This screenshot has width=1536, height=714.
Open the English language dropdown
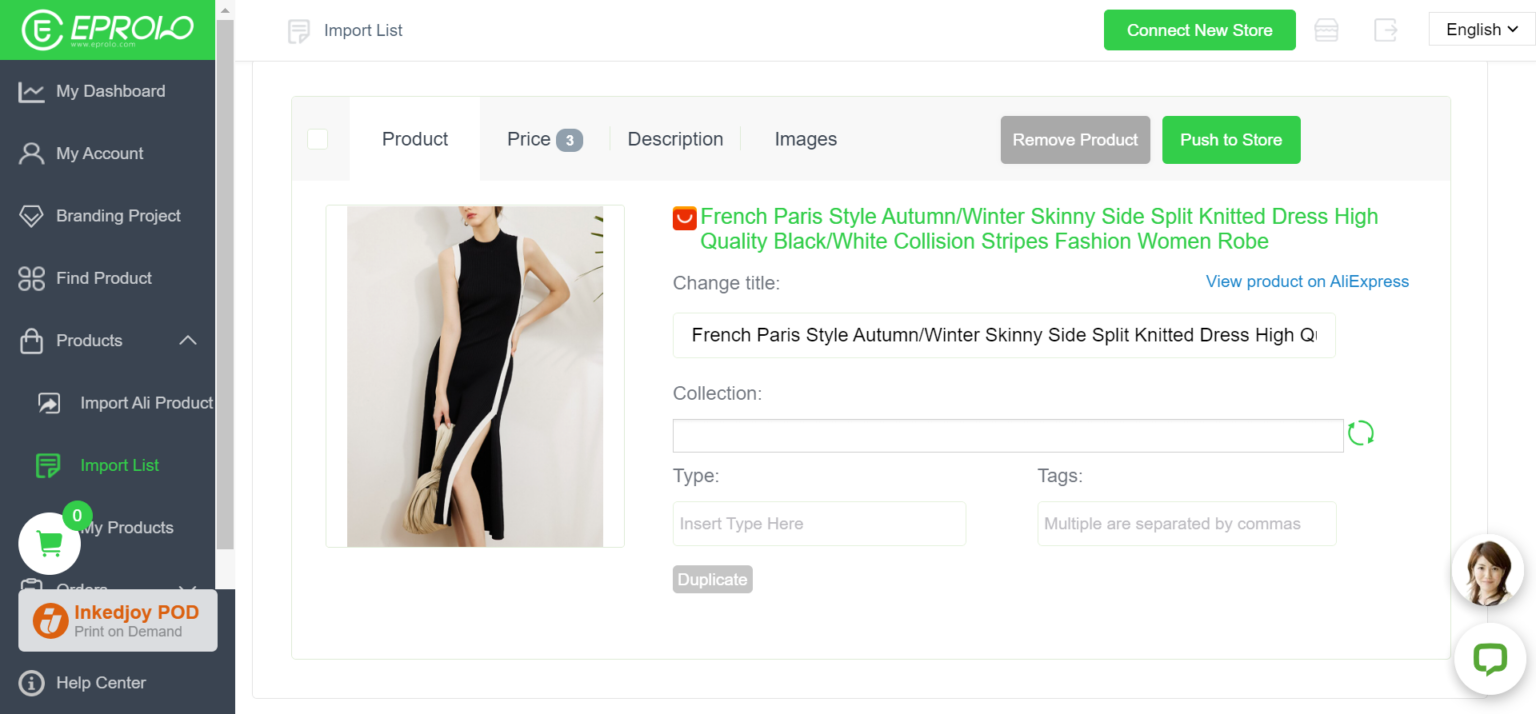point(1480,29)
